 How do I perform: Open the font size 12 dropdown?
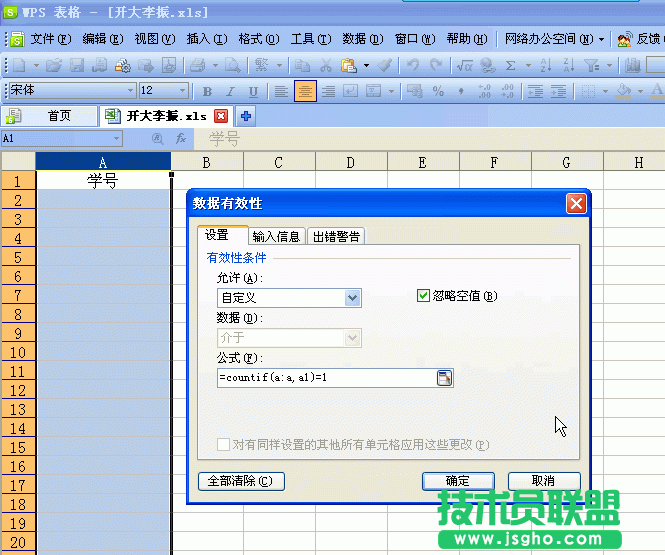[182, 90]
